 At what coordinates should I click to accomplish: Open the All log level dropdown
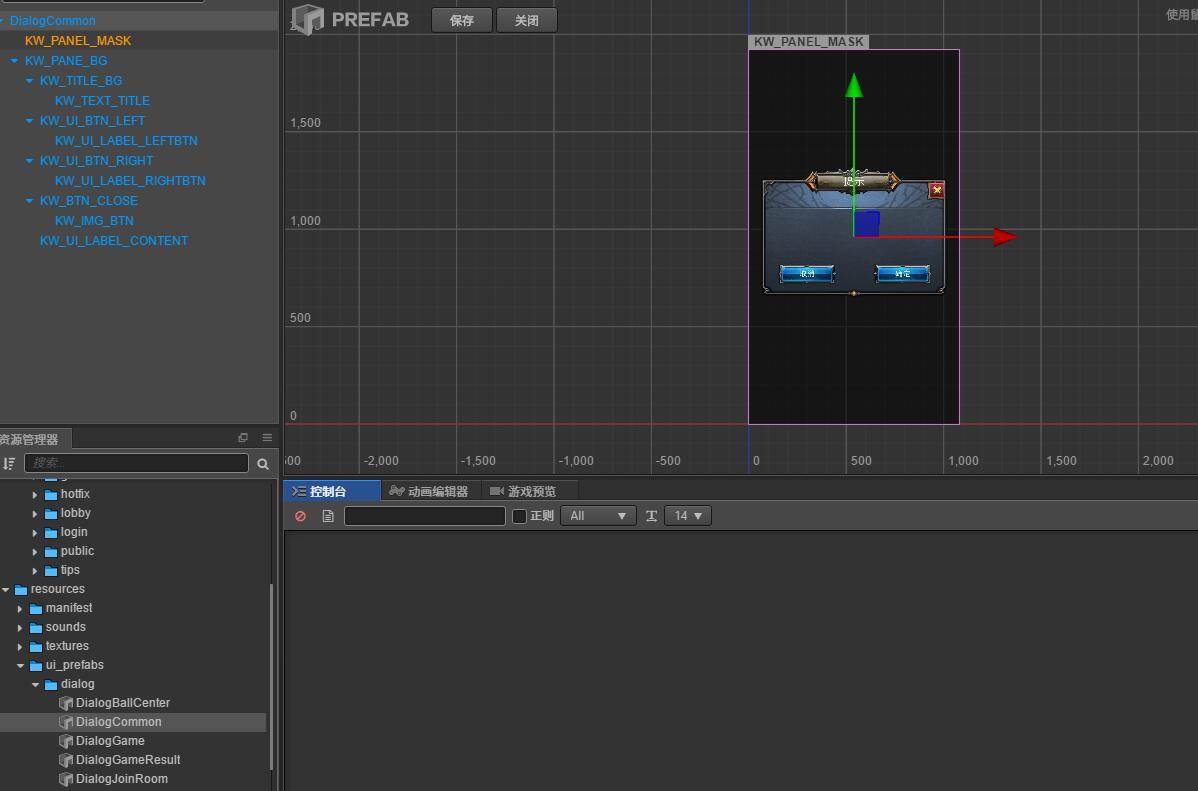coord(598,516)
